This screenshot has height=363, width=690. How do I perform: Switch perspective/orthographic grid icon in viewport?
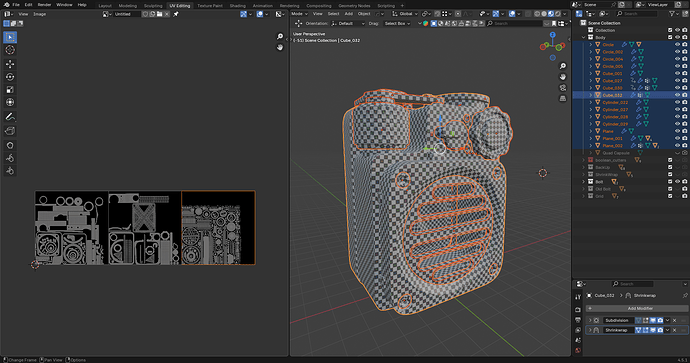pyautogui.click(x=563, y=99)
